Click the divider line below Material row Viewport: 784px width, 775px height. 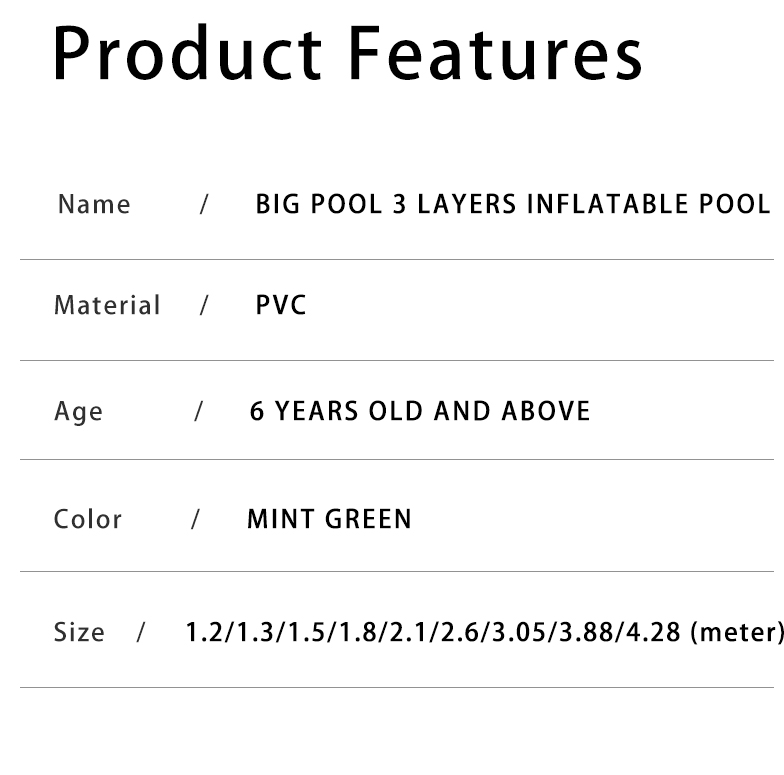pyautogui.click(x=397, y=360)
